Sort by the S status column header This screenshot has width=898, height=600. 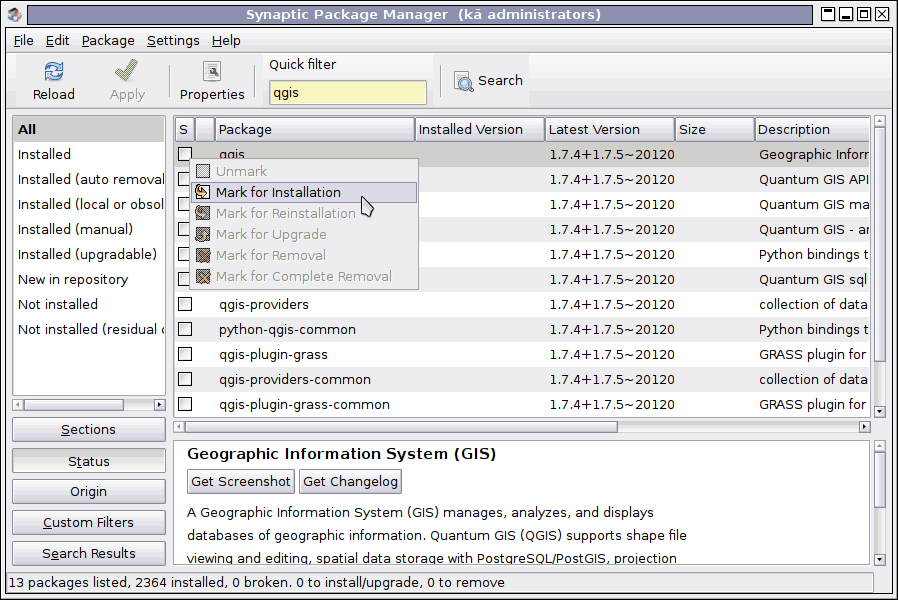pos(184,129)
